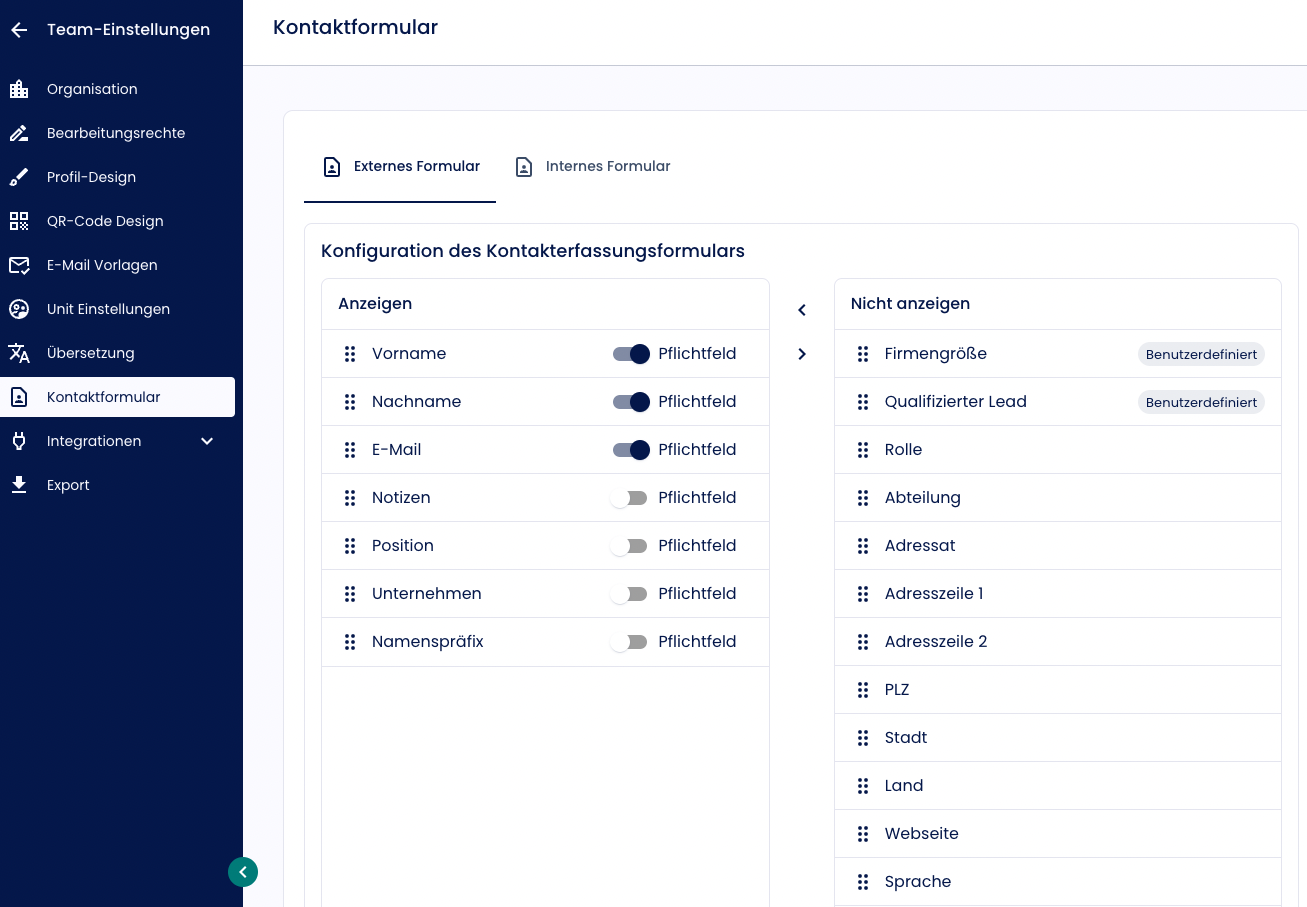Click drag handle of Namenspräfix row

pyautogui.click(x=350, y=642)
